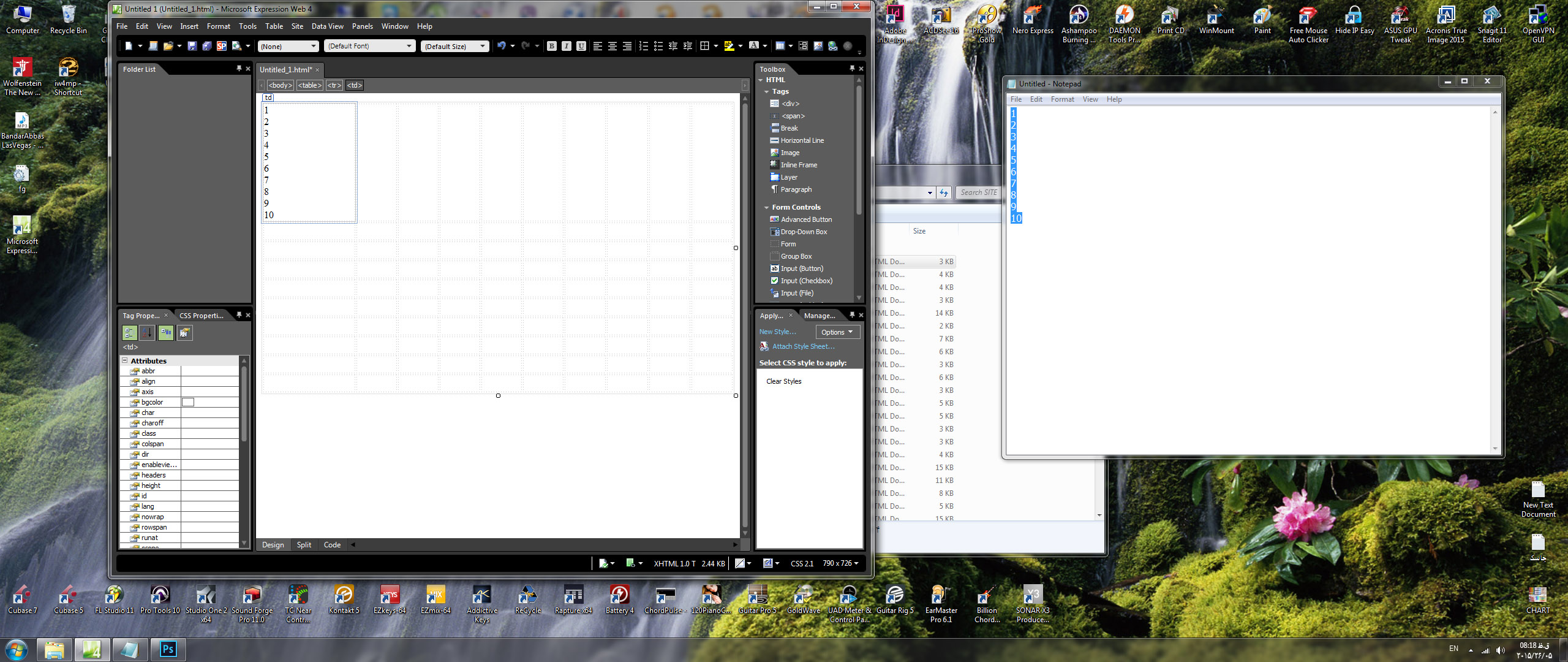The width and height of the screenshot is (1568, 662).
Task: Open the Table menu
Action: pyautogui.click(x=274, y=26)
